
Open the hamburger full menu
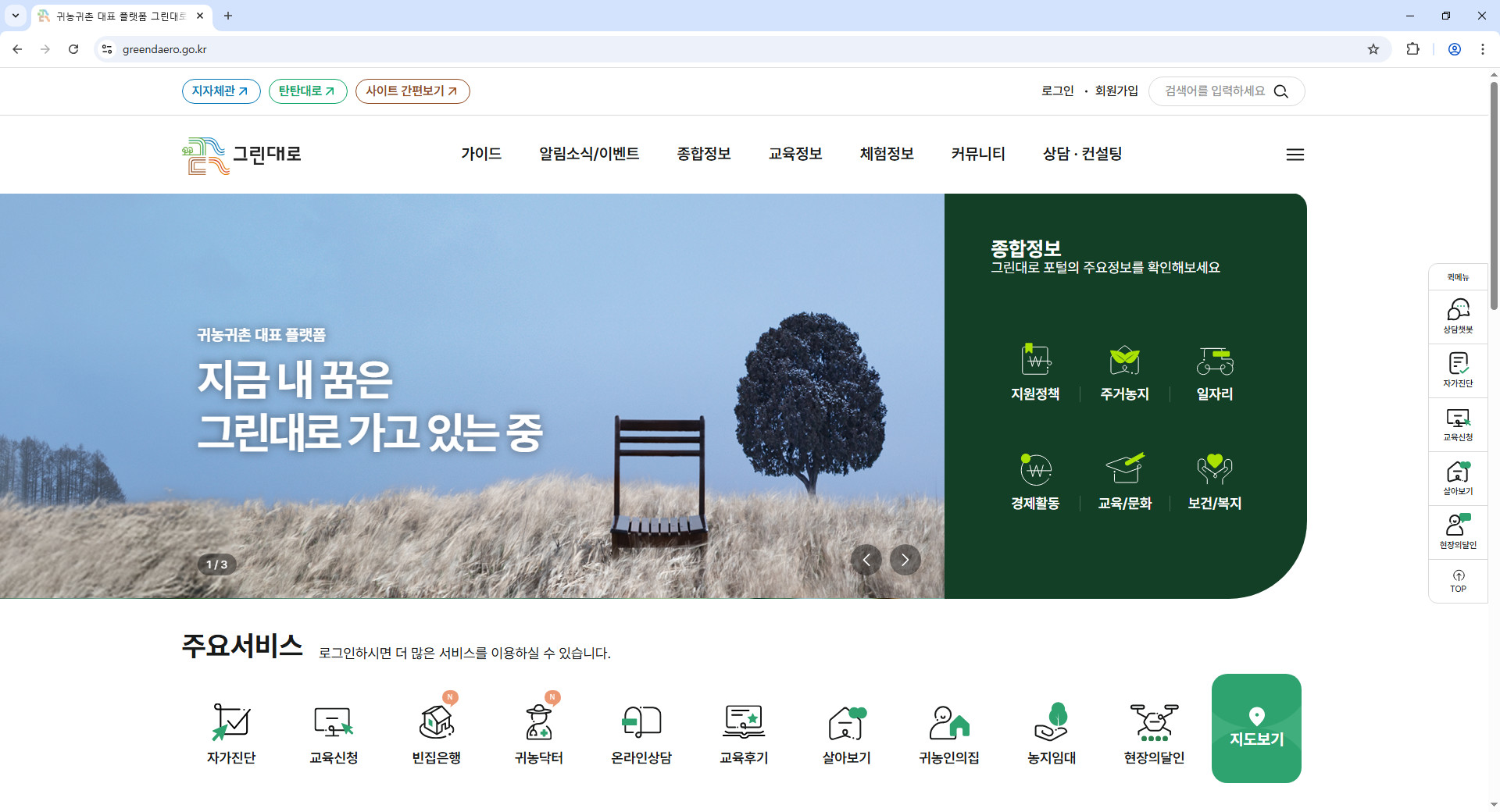(1295, 155)
